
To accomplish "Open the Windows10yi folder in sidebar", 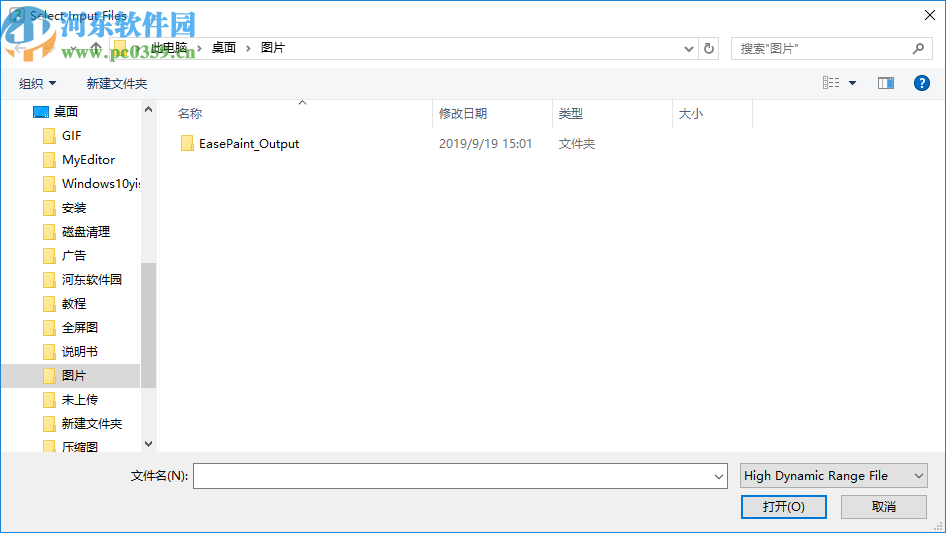I will coord(100,184).
